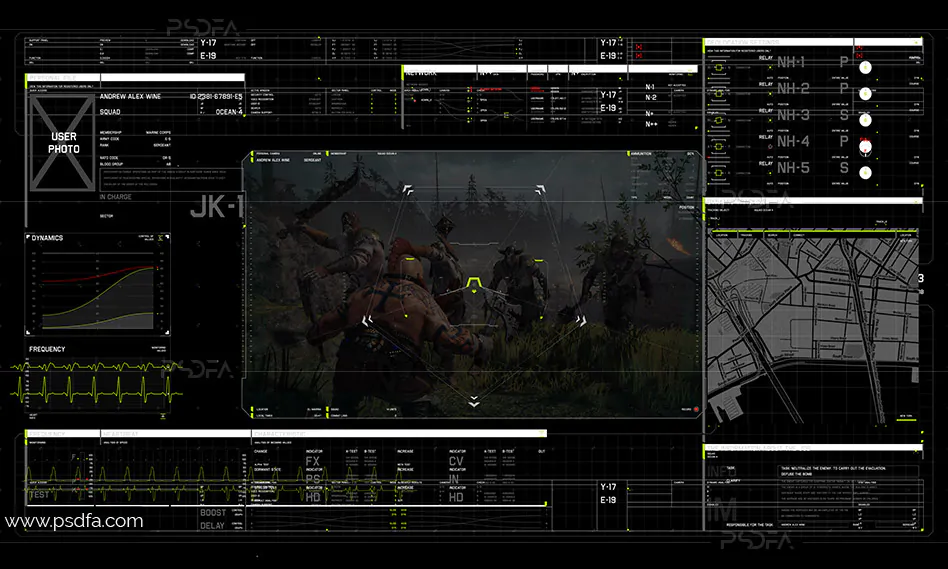Click the white dial in the NH-5 row
Image resolution: width=948 pixels, height=569 pixels.
pos(865,173)
